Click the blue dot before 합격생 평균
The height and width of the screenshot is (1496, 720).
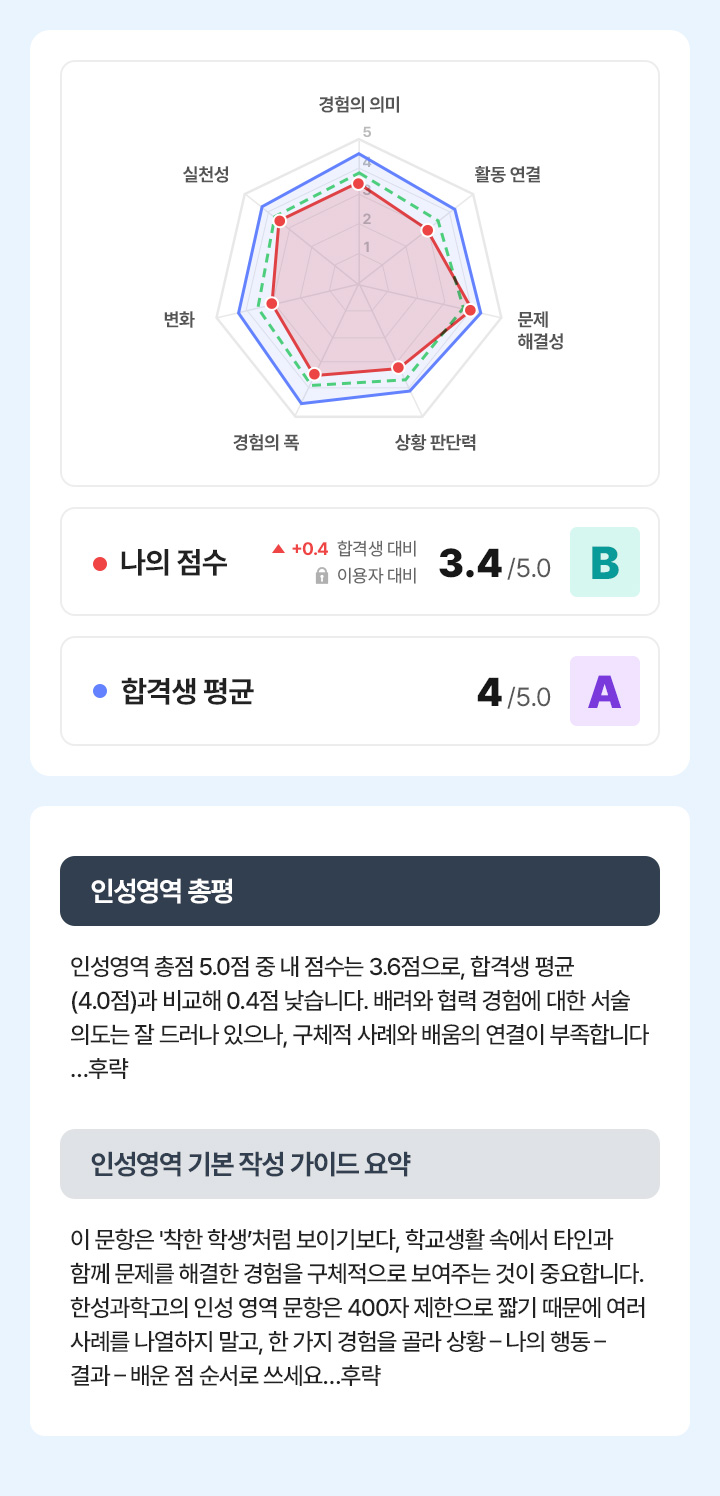click(x=99, y=691)
